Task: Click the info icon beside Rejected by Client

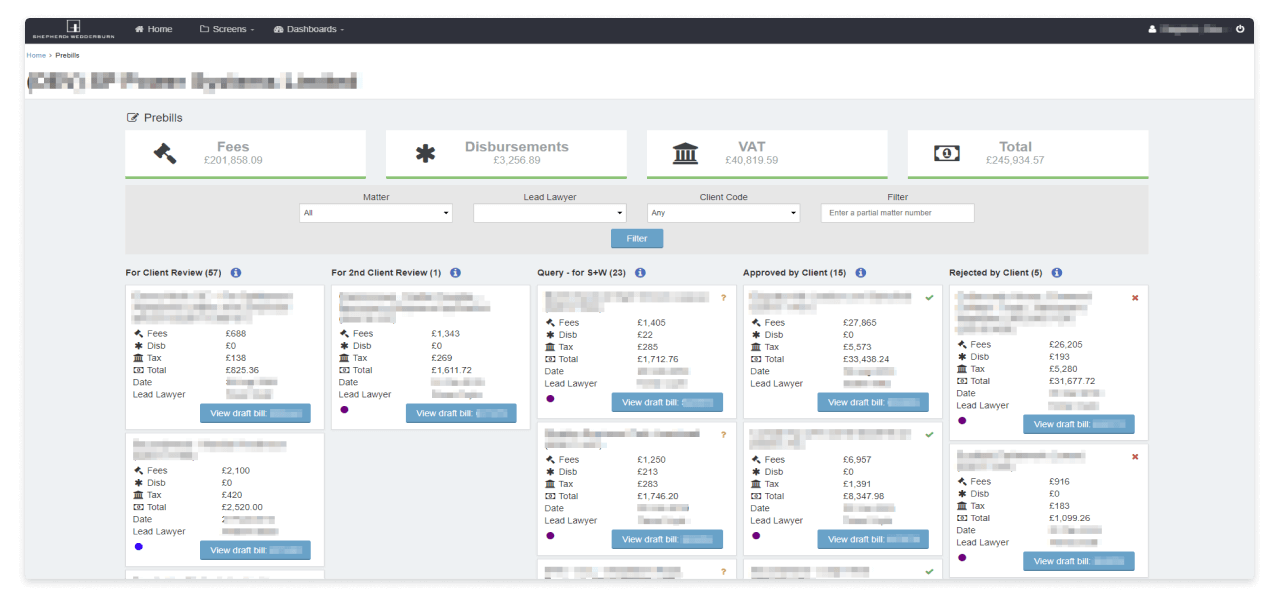Action: pyautogui.click(x=1057, y=272)
